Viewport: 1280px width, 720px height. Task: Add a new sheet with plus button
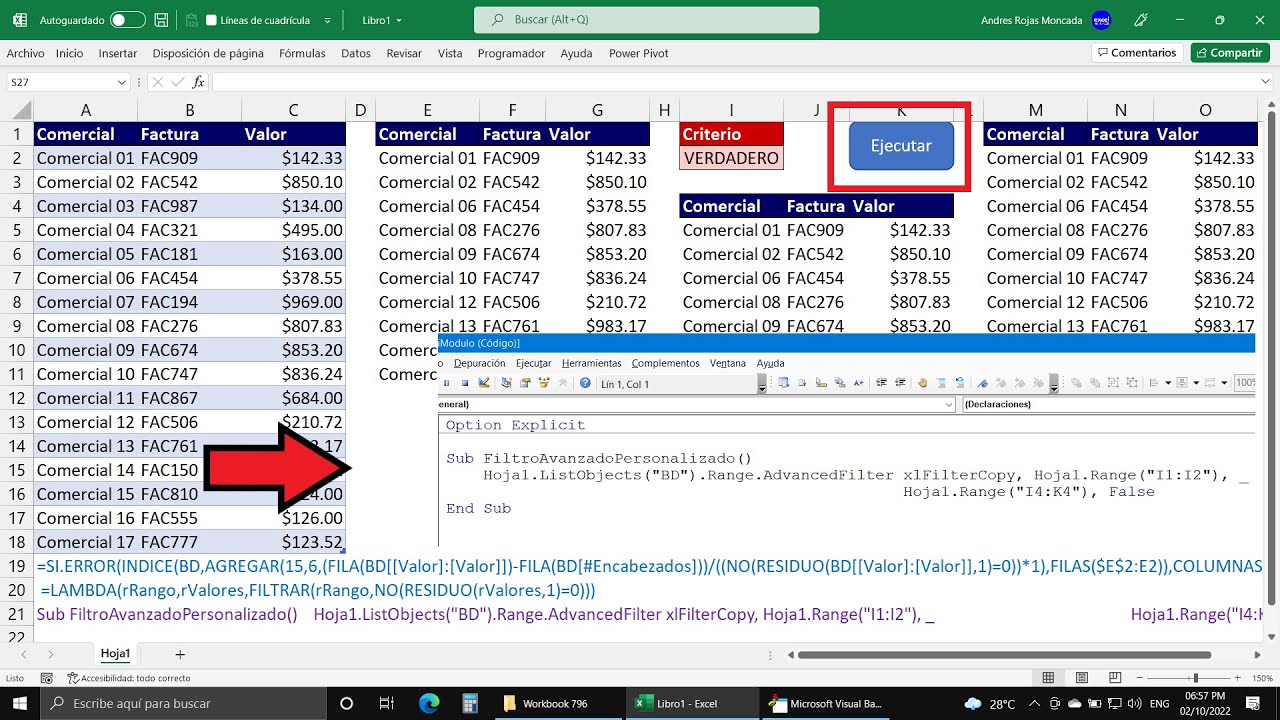(x=180, y=654)
